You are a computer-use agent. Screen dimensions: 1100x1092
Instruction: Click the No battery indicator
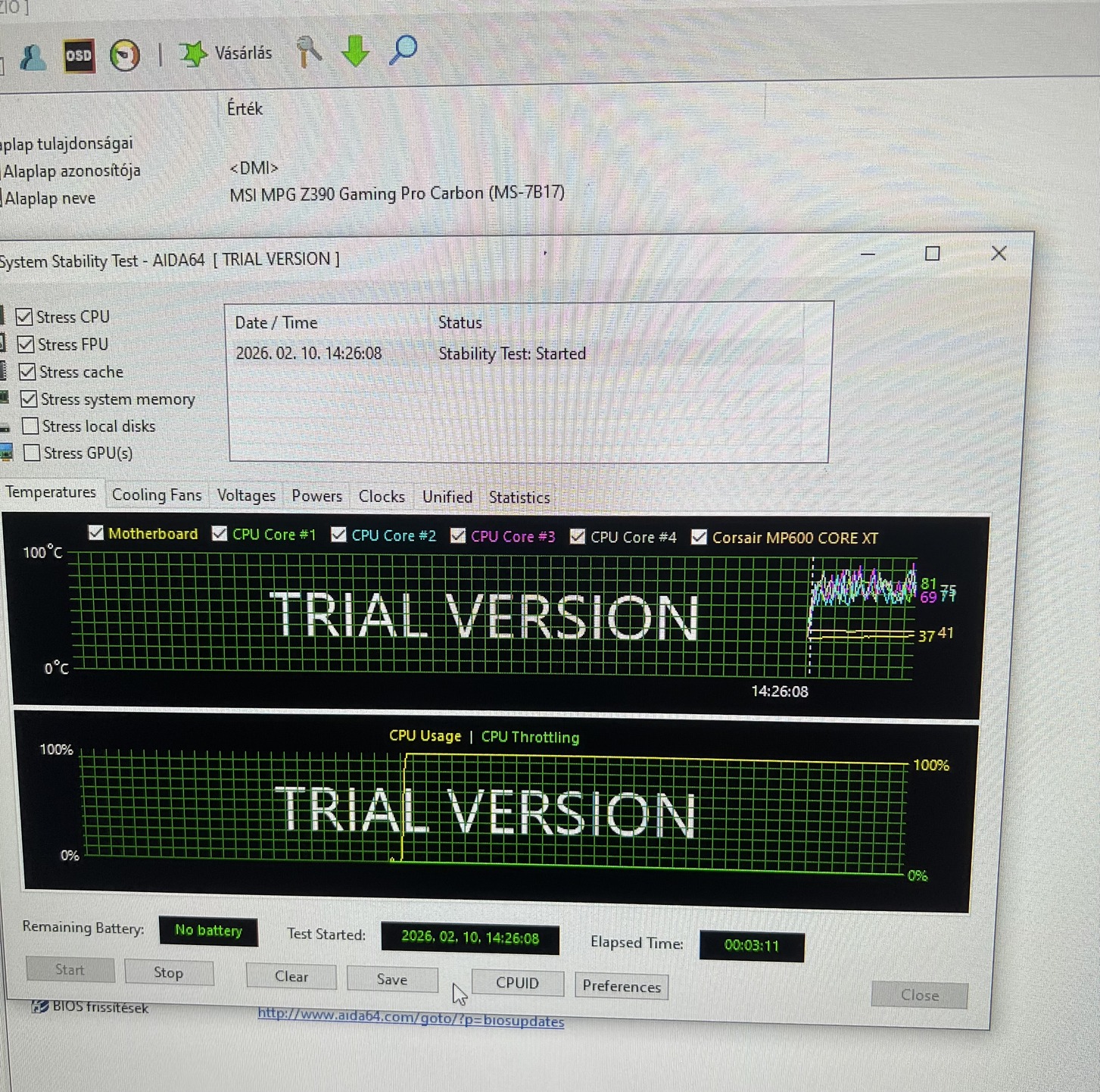tap(208, 931)
